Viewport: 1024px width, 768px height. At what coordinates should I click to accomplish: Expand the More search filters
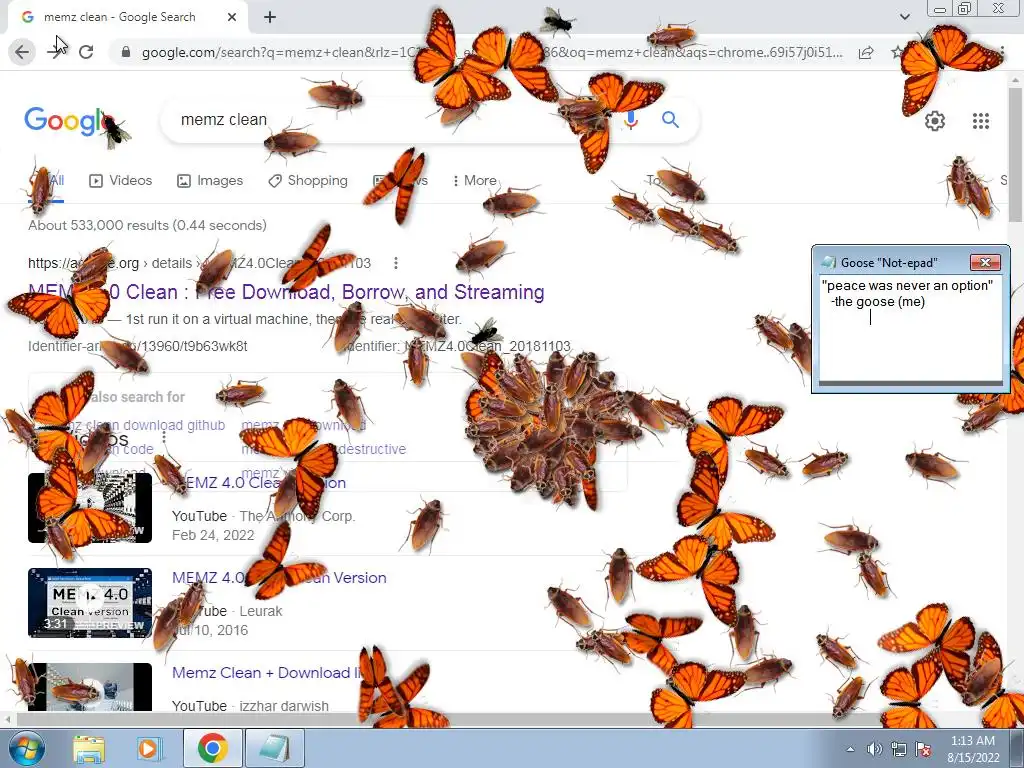[x=475, y=181]
